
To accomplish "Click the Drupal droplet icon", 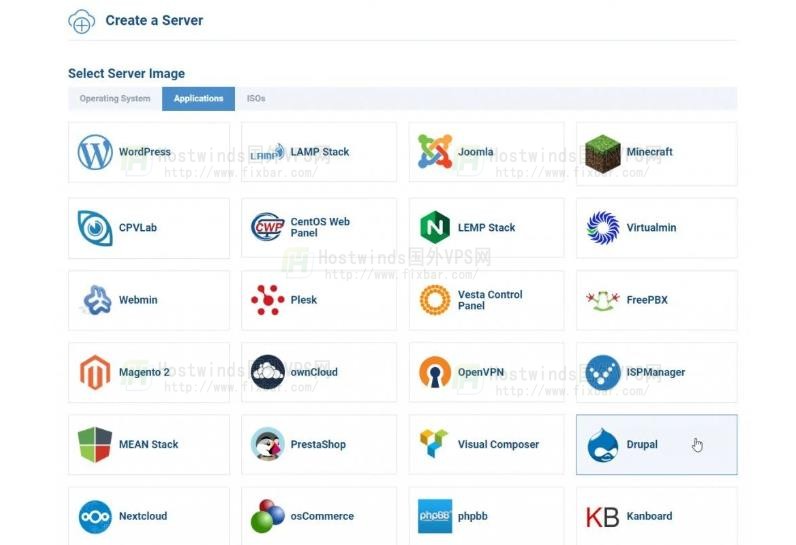I will click(603, 445).
